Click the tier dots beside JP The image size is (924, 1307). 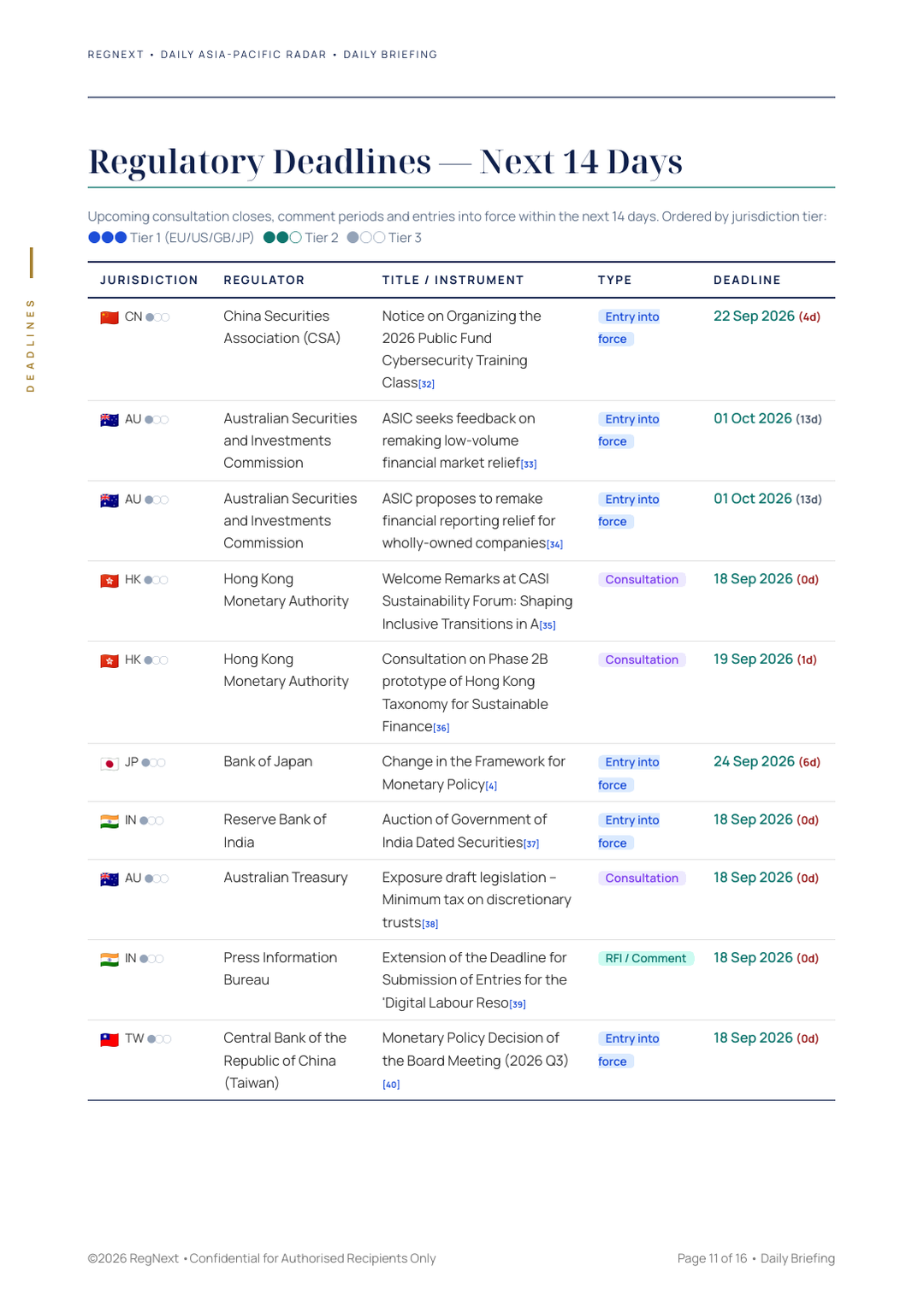tap(154, 763)
